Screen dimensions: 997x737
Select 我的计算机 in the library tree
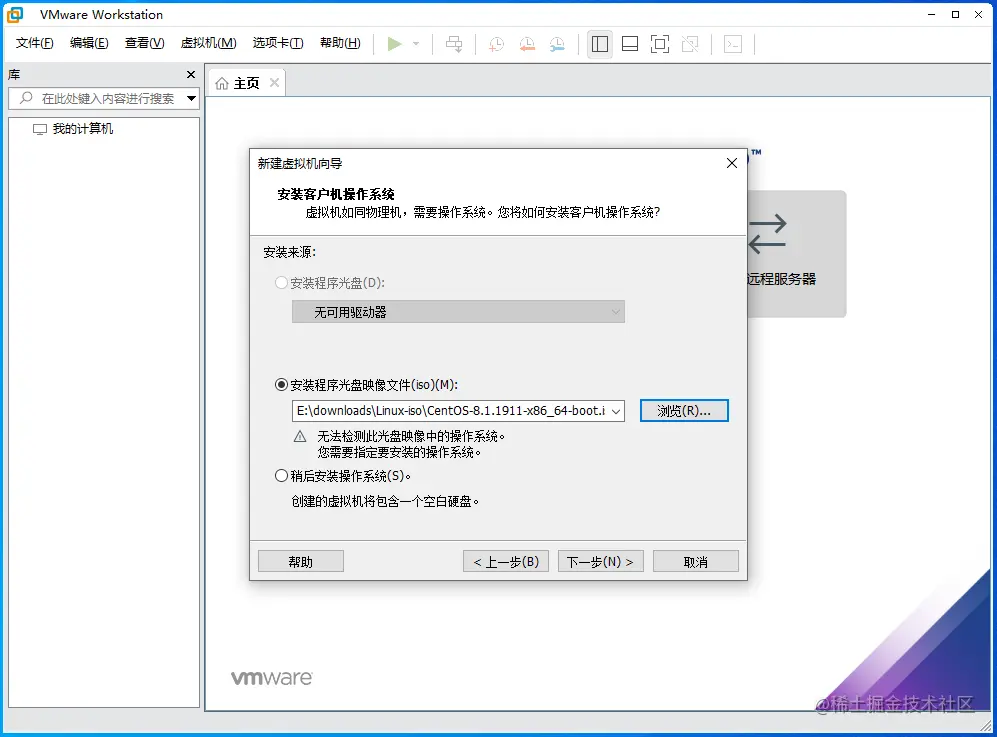[77, 128]
